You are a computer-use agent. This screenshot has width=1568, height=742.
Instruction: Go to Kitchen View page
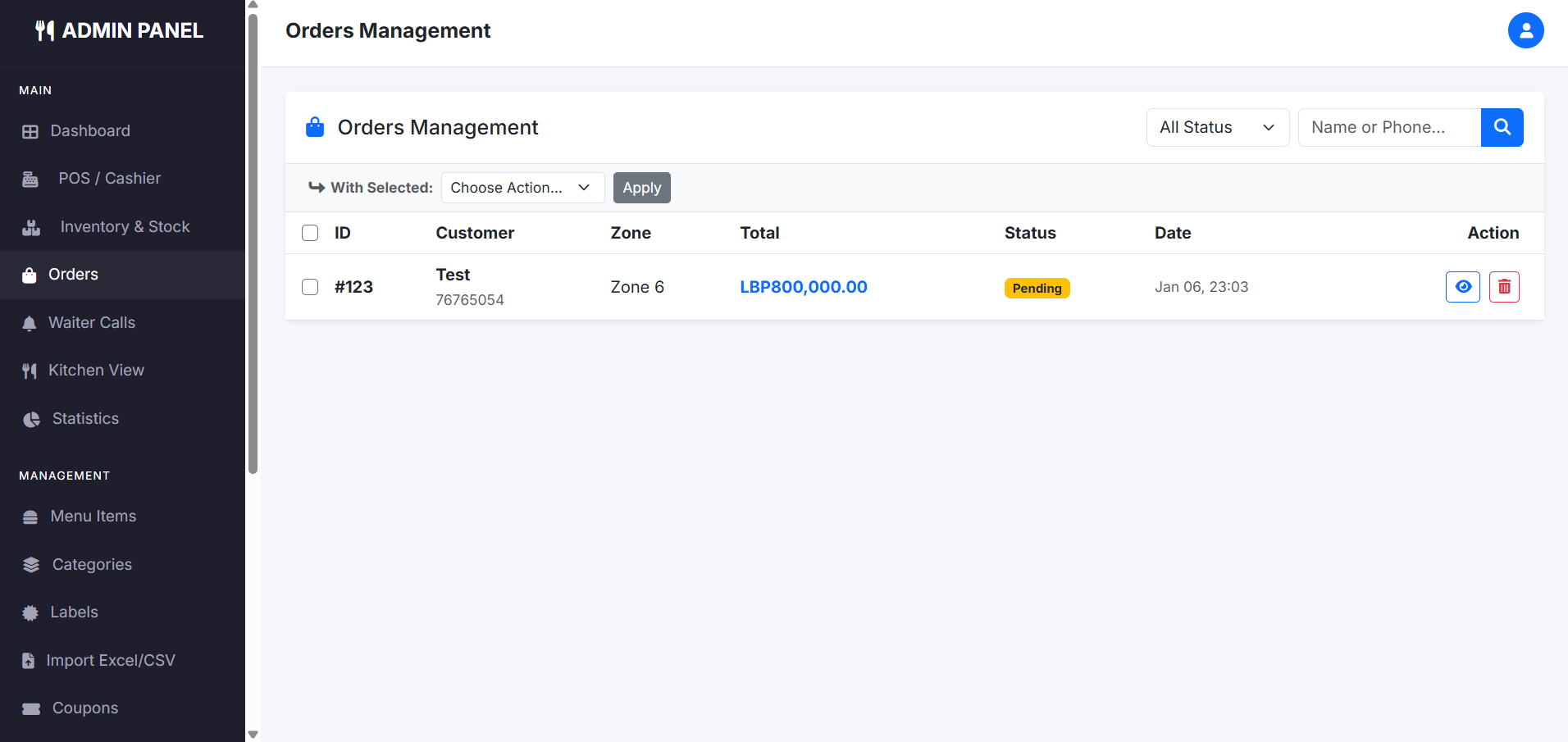(x=96, y=371)
